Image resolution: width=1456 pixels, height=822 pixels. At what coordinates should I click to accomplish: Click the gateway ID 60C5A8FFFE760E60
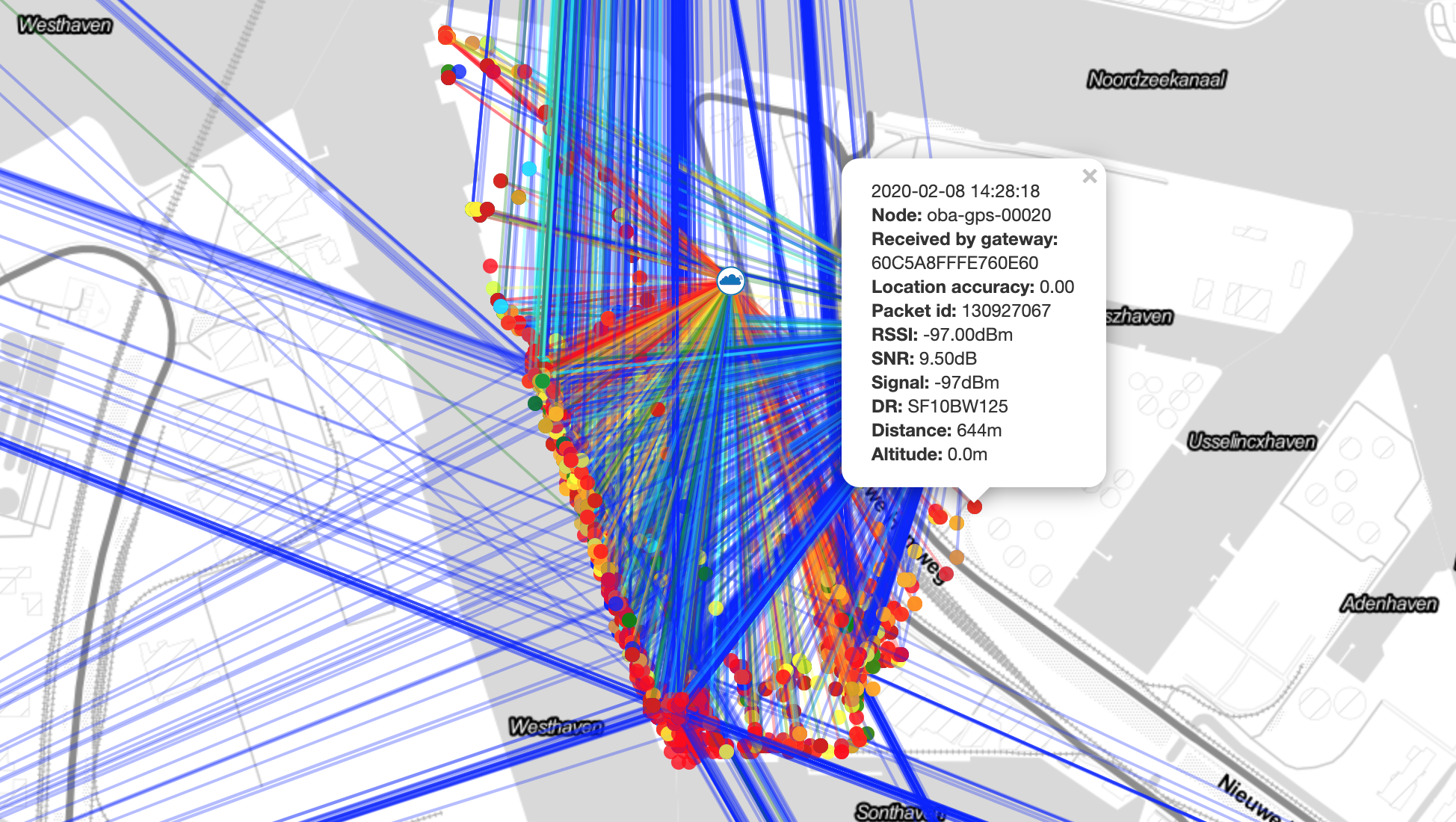(x=954, y=263)
